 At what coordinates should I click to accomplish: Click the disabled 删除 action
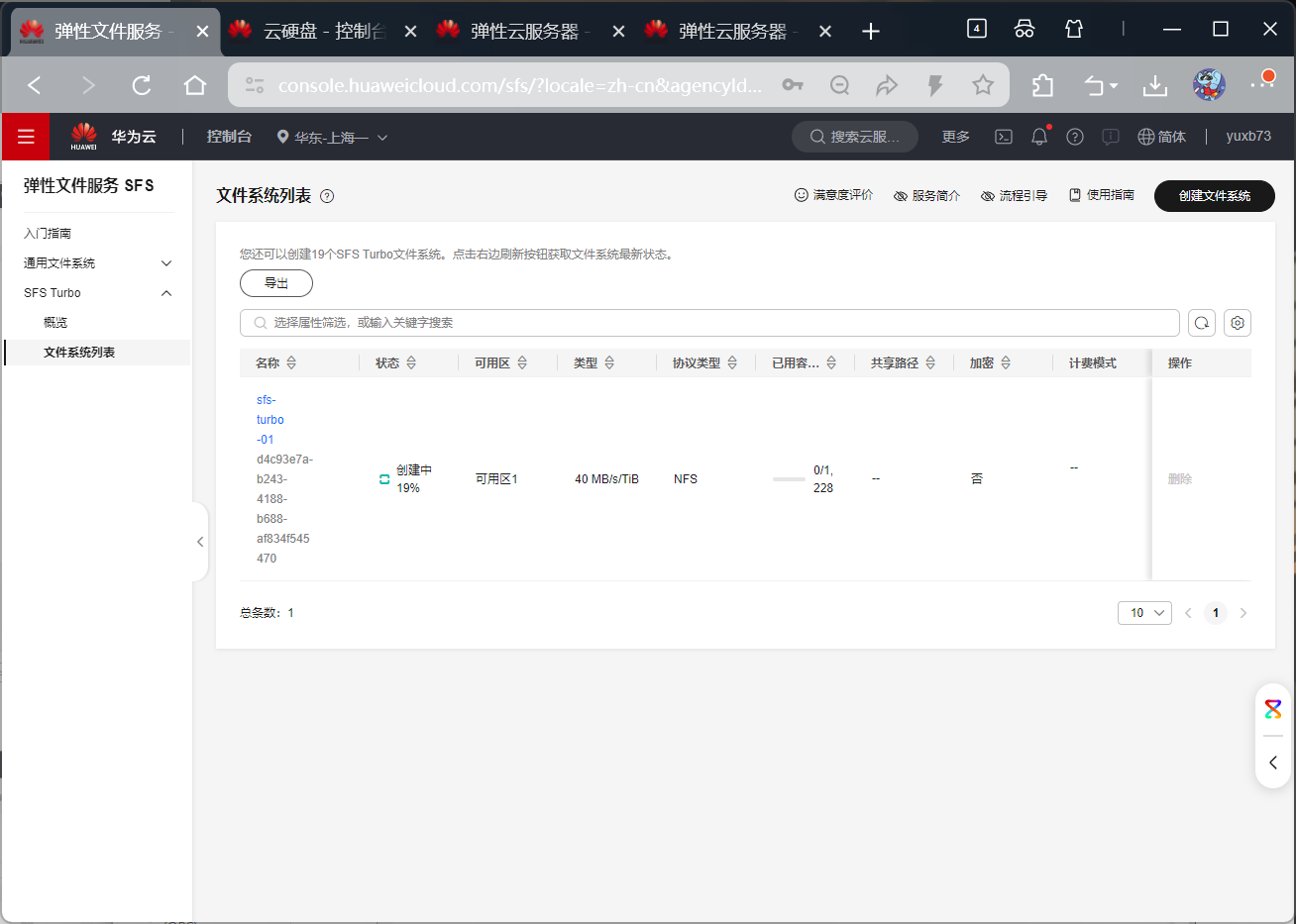click(x=1180, y=479)
